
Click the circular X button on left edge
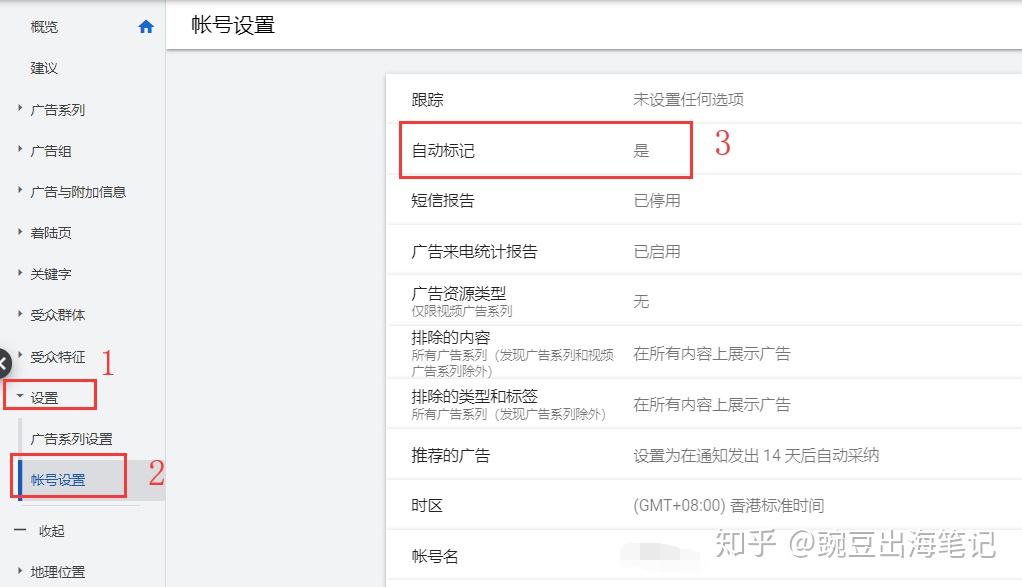(x=4, y=362)
